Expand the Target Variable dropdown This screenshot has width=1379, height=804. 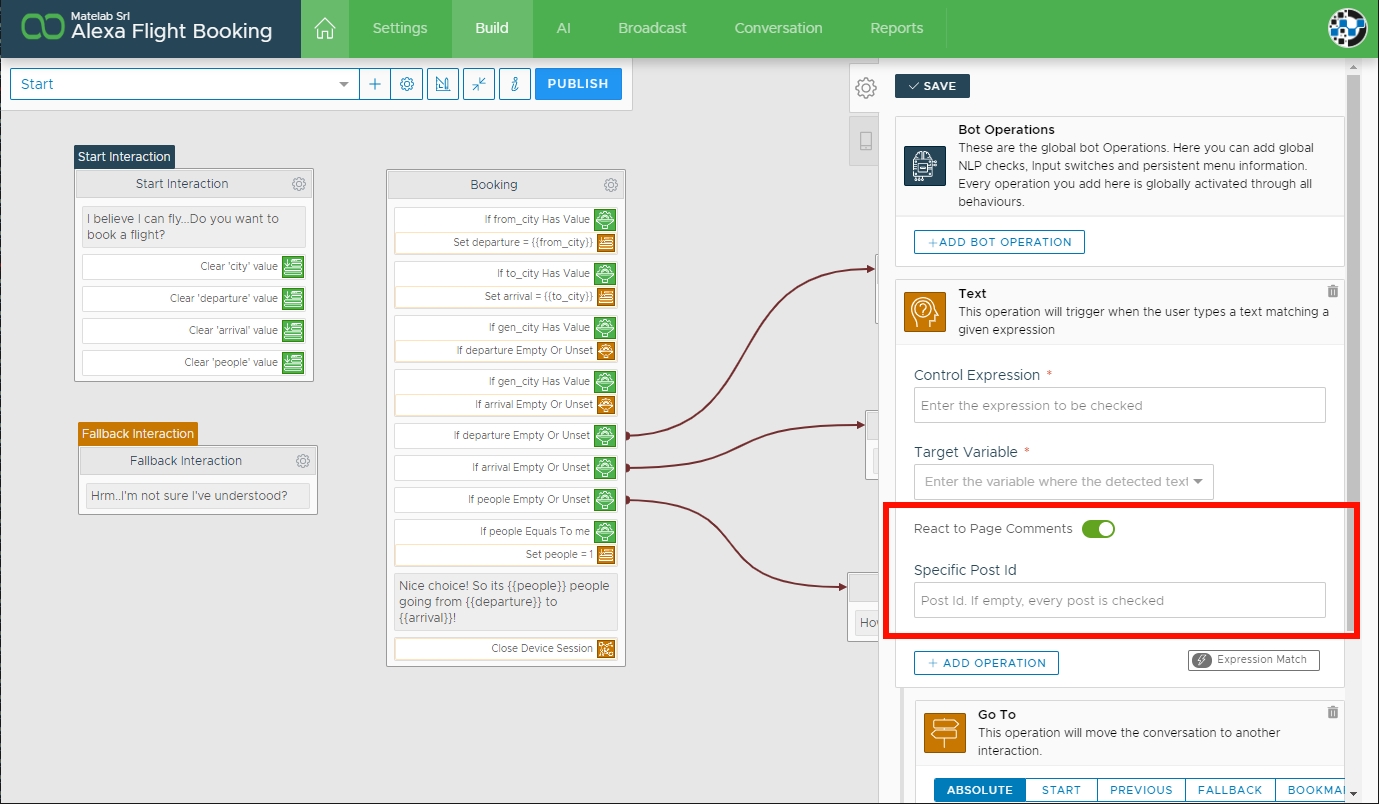[1198, 482]
